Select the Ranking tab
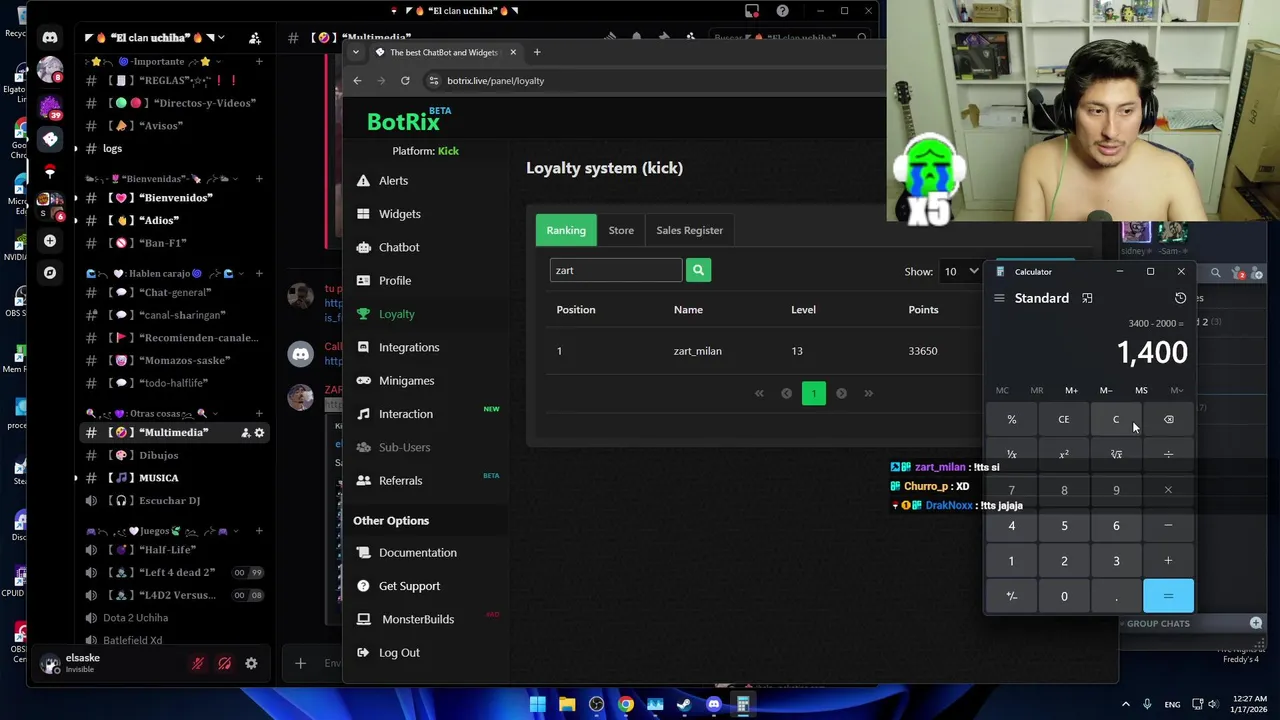The width and height of the screenshot is (1280, 720). point(566,230)
